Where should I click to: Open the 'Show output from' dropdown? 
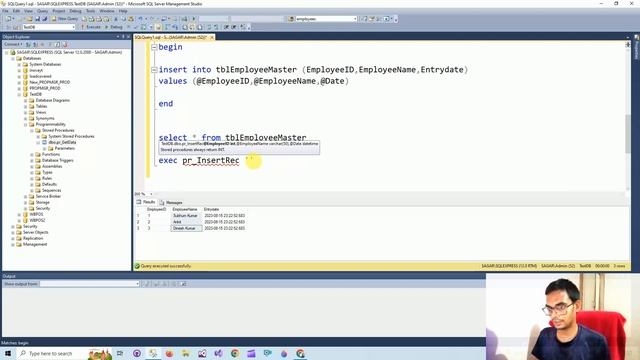coord(137,284)
